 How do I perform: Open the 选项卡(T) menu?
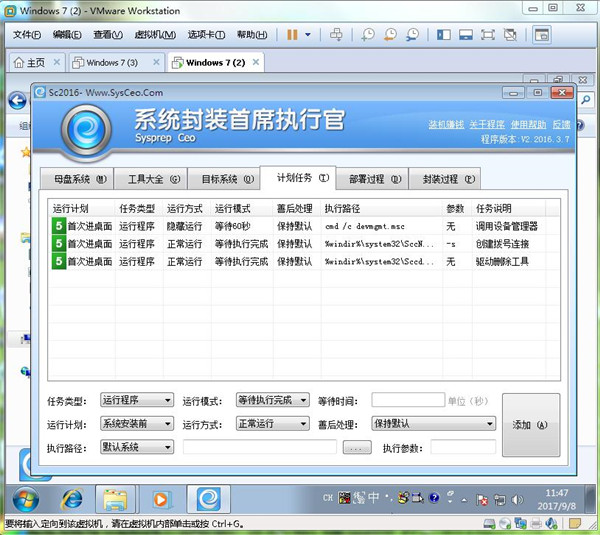[x=206, y=35]
